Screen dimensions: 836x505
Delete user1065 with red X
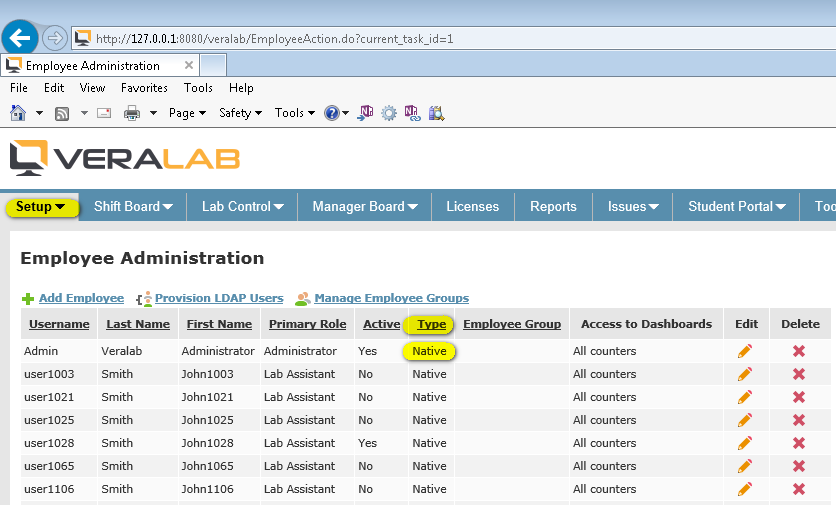799,466
